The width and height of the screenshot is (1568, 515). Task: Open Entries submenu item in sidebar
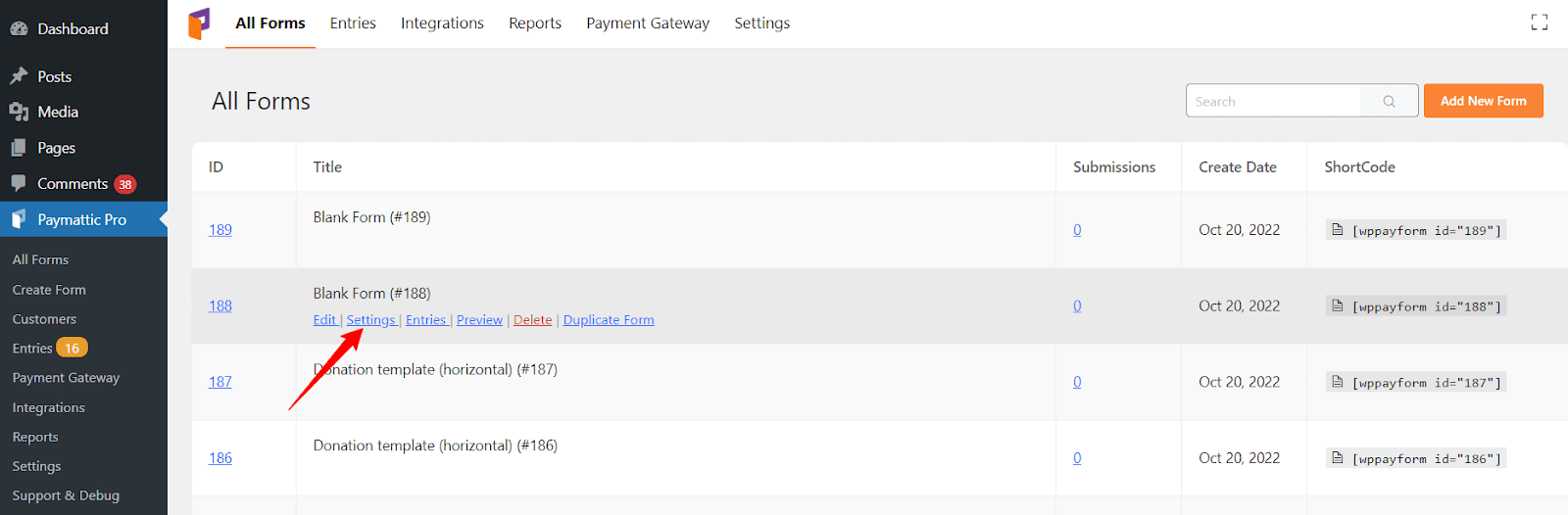pyautogui.click(x=32, y=349)
